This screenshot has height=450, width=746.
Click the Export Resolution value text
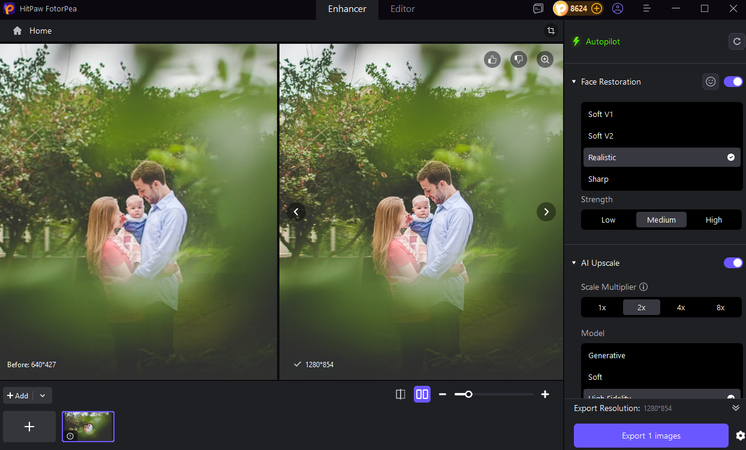coord(658,409)
